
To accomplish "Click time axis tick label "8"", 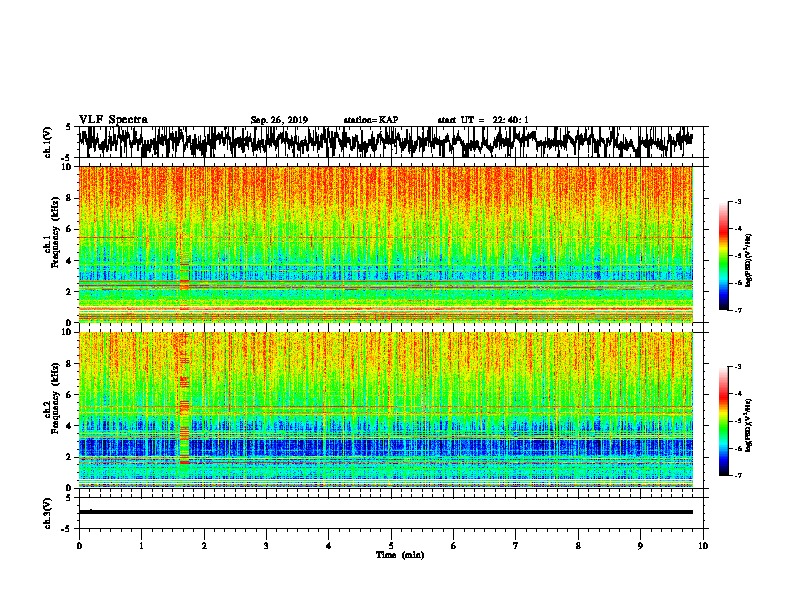I will coord(578,546).
